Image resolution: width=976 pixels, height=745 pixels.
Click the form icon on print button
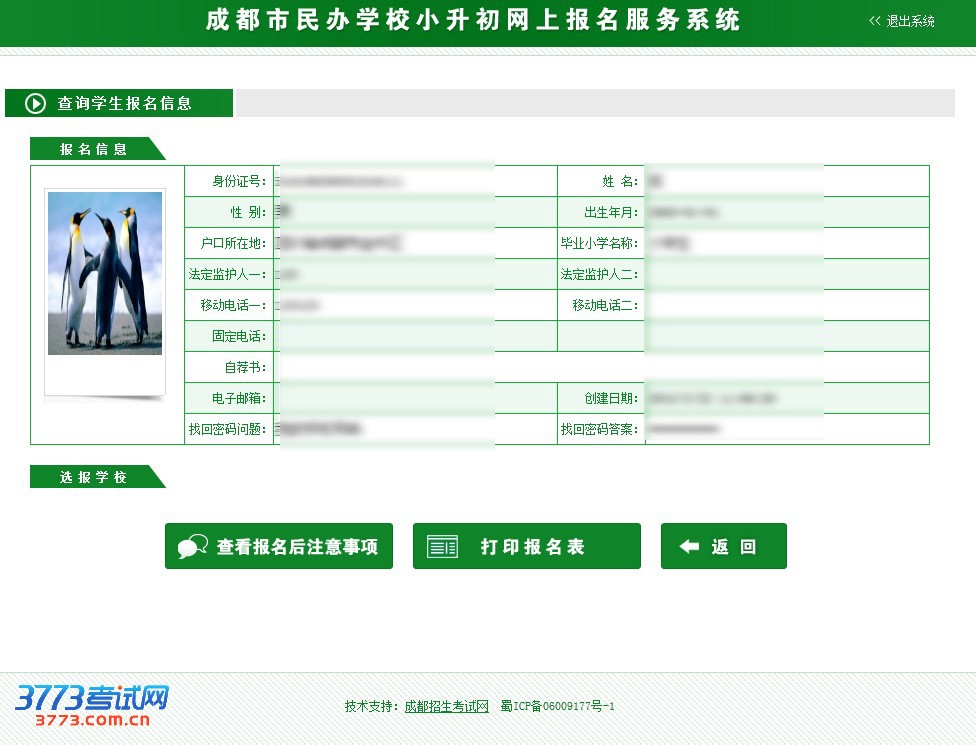[442, 547]
